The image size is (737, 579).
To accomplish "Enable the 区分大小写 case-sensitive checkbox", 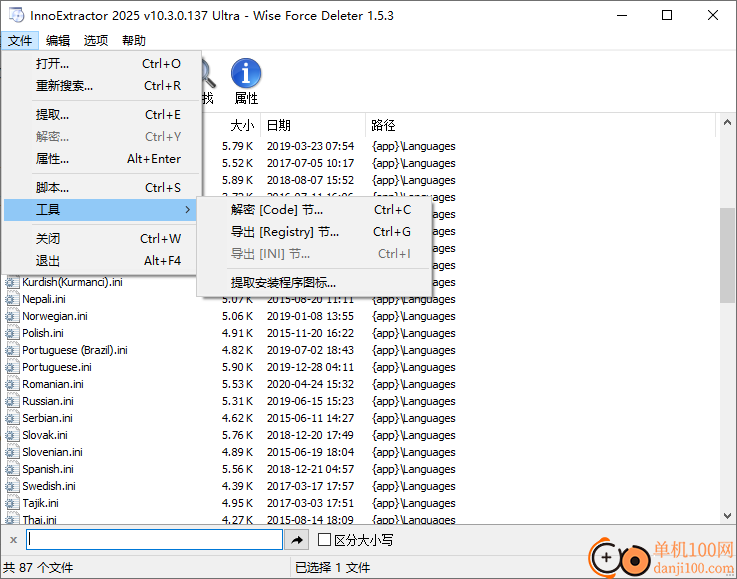I will (324, 540).
